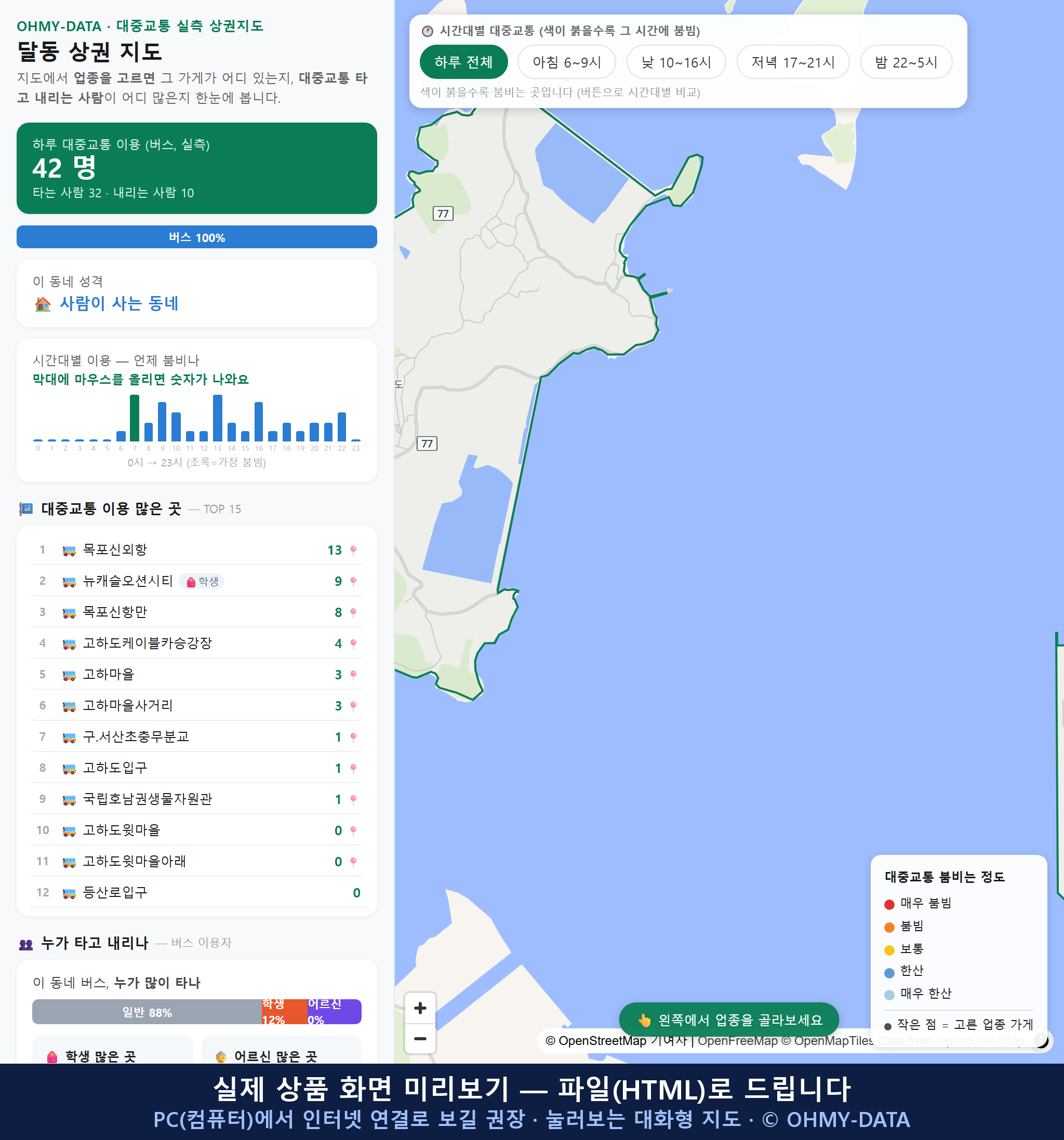Click the map attribution info toggle icon
This screenshot has width=1064, height=1140.
pos(1042,1040)
